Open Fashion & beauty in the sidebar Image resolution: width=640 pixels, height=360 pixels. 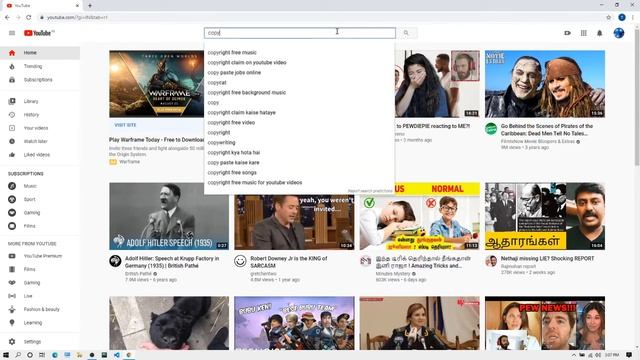tap(40, 309)
